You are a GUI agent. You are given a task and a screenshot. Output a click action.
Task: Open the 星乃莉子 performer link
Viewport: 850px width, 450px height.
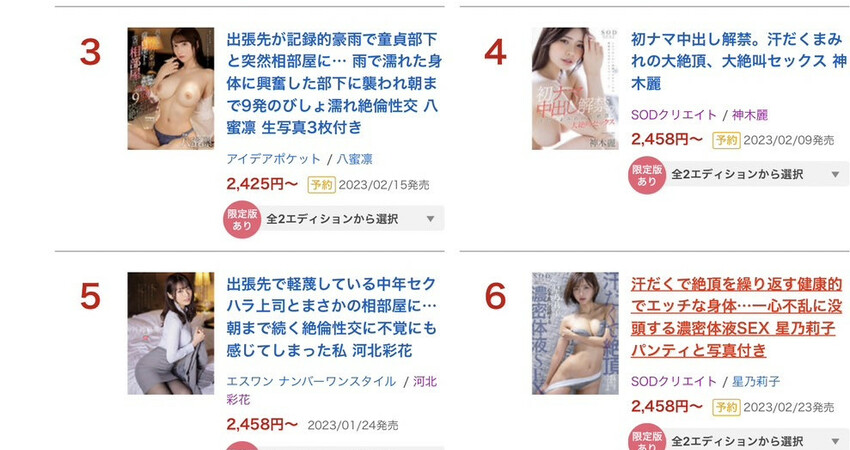point(756,381)
